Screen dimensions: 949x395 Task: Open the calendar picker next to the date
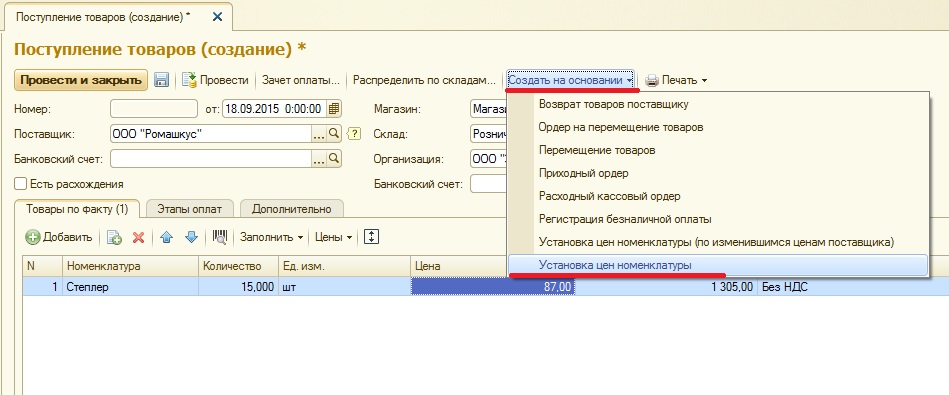tap(334, 109)
